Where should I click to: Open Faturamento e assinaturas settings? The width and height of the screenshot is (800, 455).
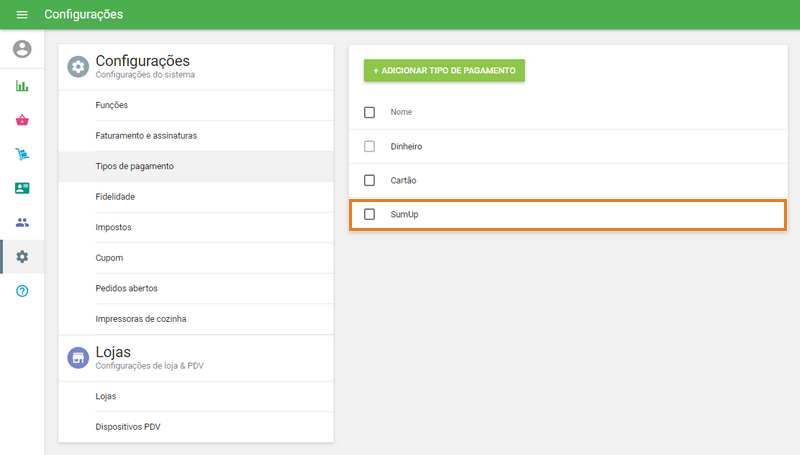point(196,136)
